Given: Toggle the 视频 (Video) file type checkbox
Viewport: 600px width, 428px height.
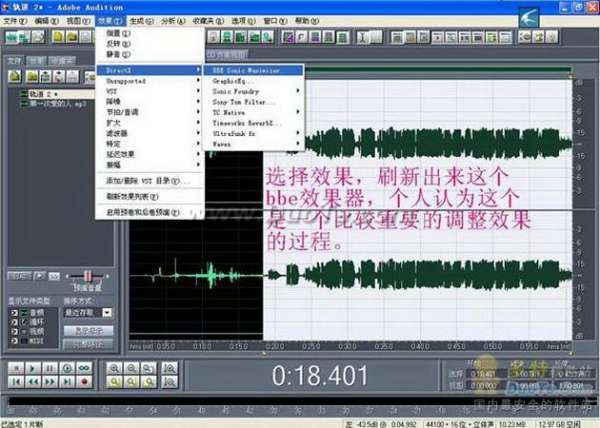Looking at the screenshot, I should pos(14,331).
